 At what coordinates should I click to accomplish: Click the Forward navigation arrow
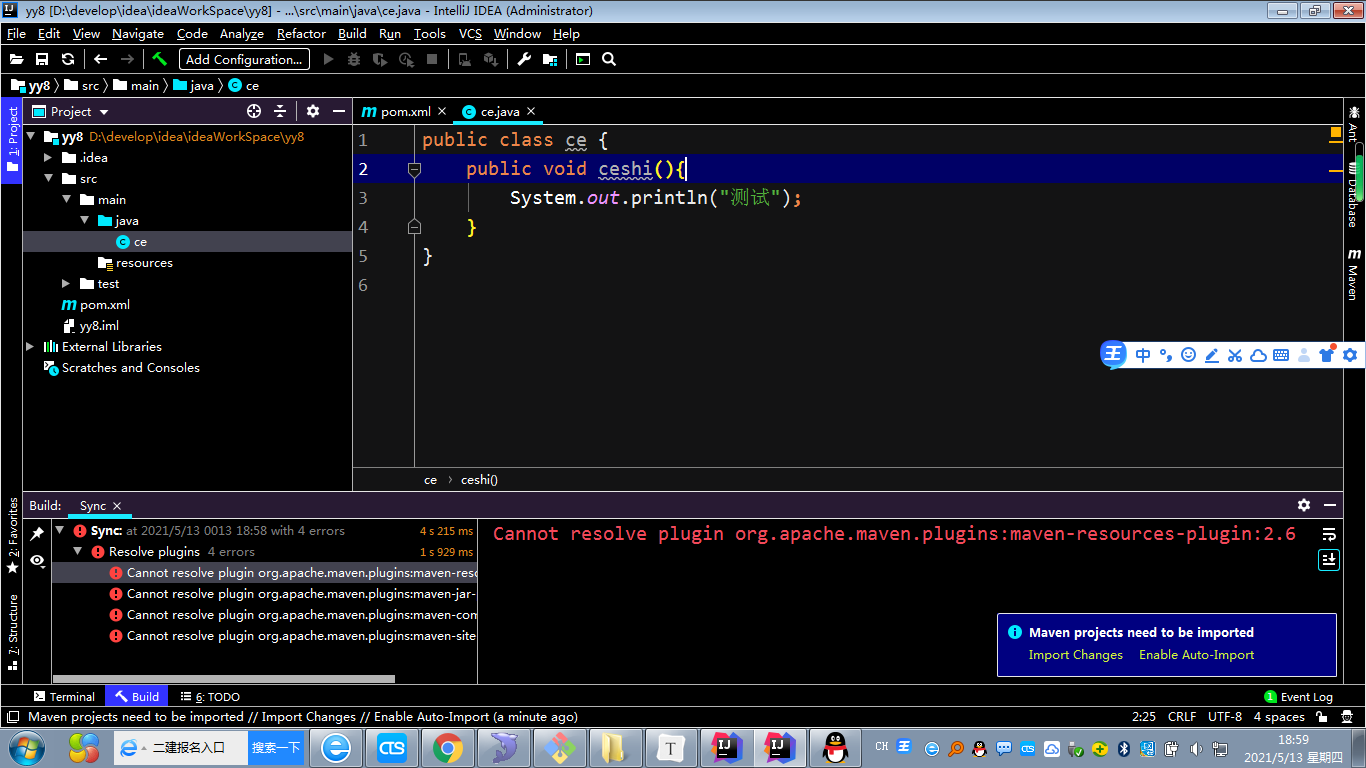tap(127, 59)
